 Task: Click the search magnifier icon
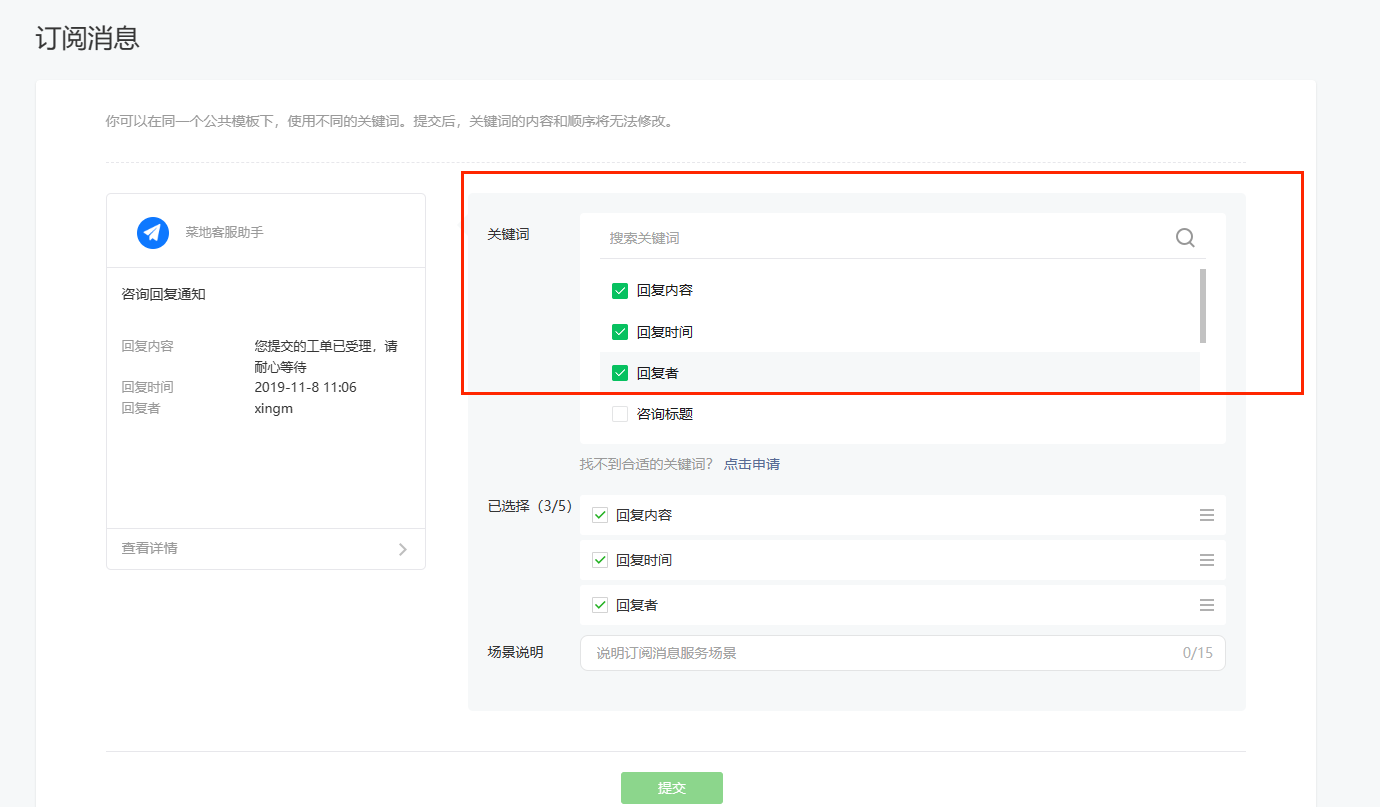1185,238
